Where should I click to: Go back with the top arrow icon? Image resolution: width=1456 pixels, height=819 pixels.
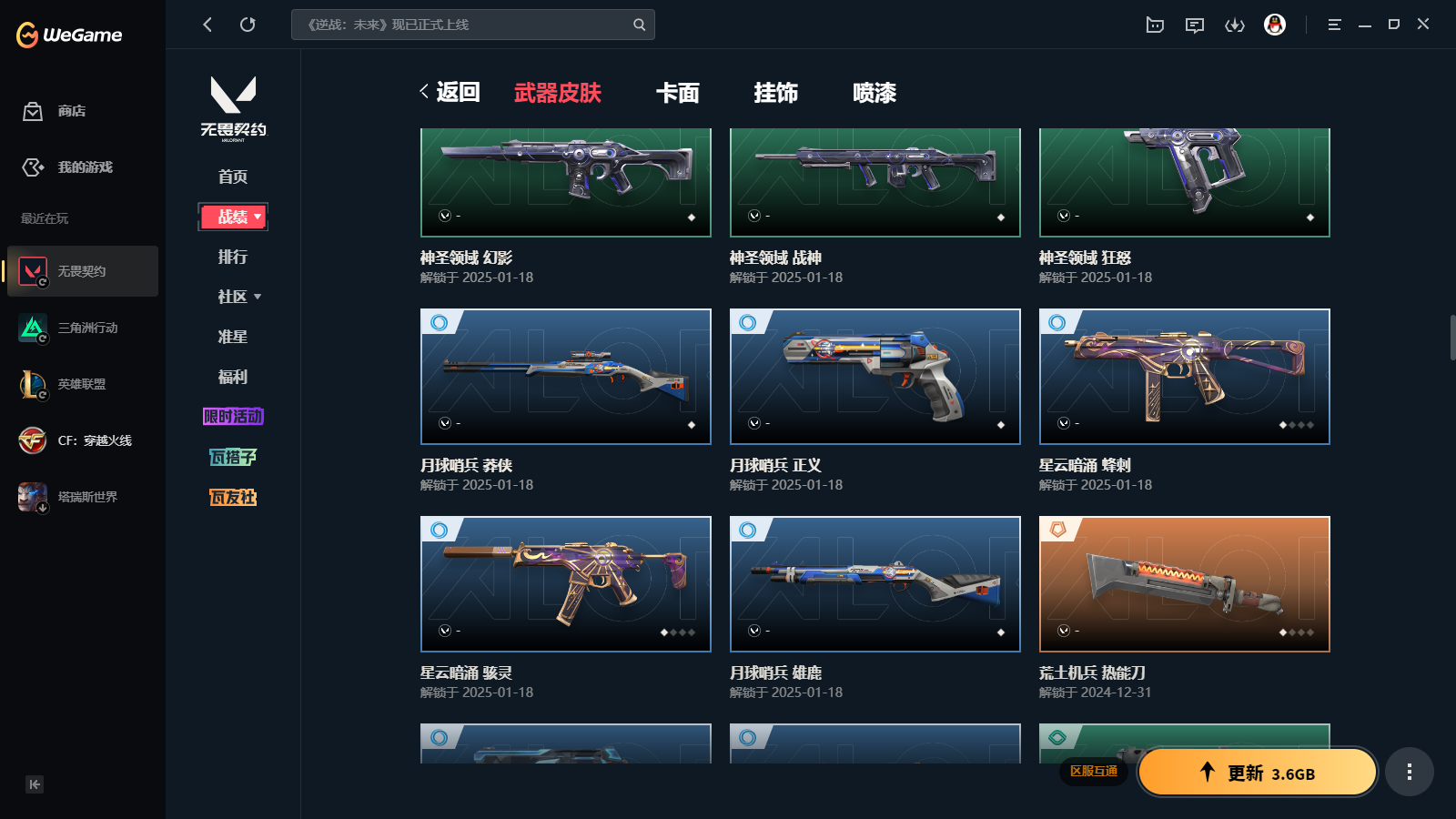click(x=207, y=25)
